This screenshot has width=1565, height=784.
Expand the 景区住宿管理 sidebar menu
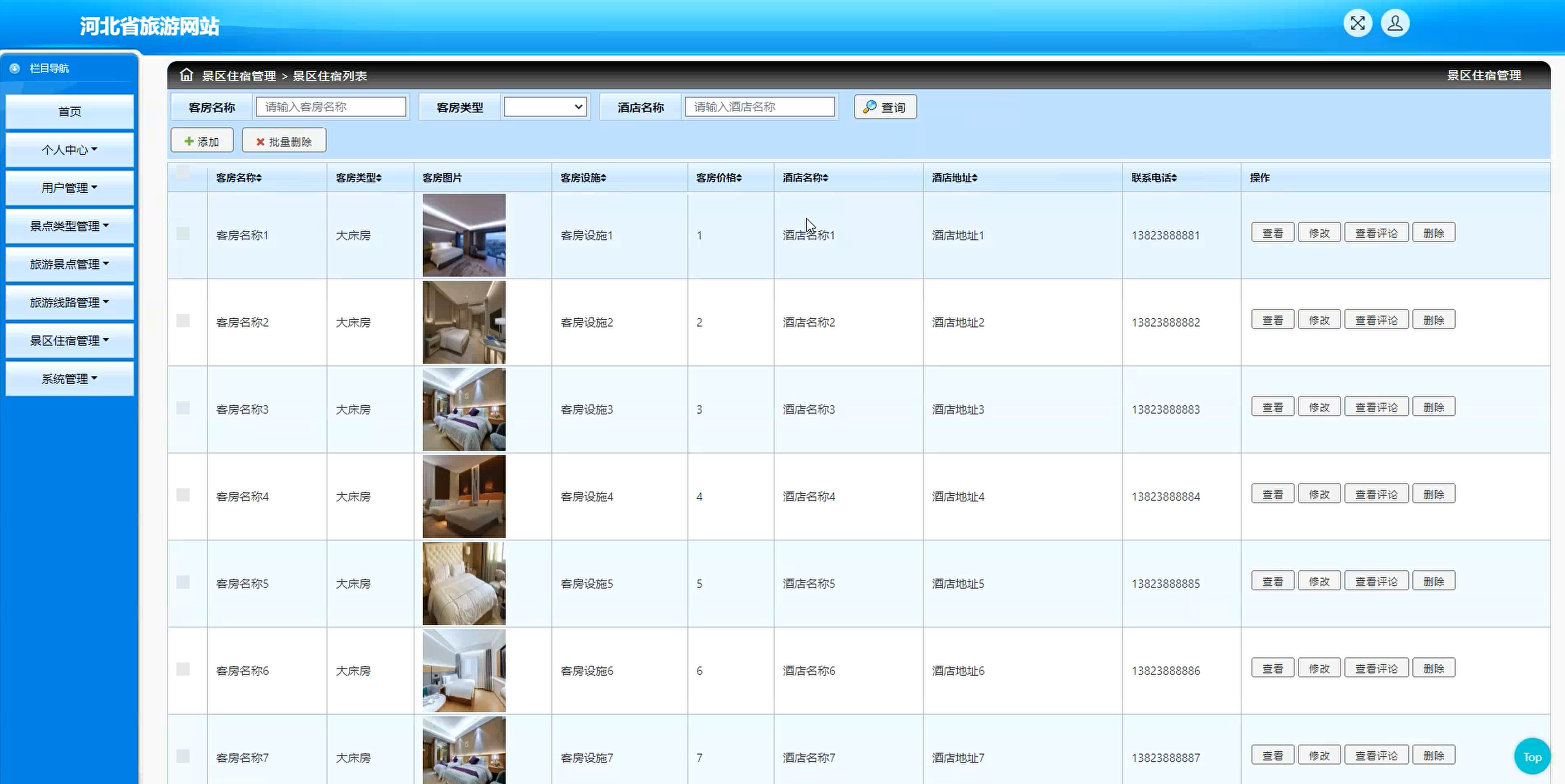tap(69, 340)
